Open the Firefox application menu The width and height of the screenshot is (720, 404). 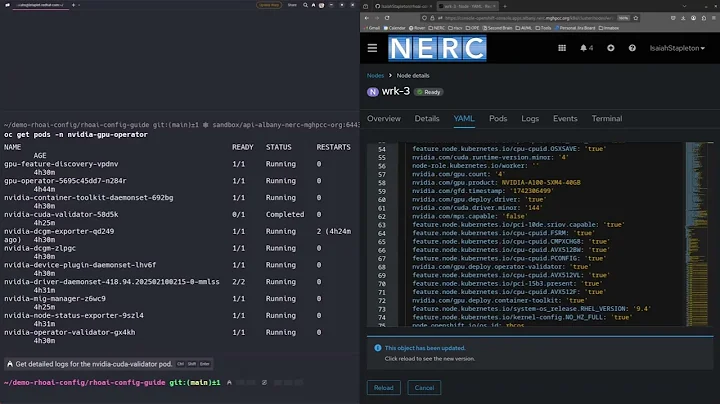(x=714, y=18)
